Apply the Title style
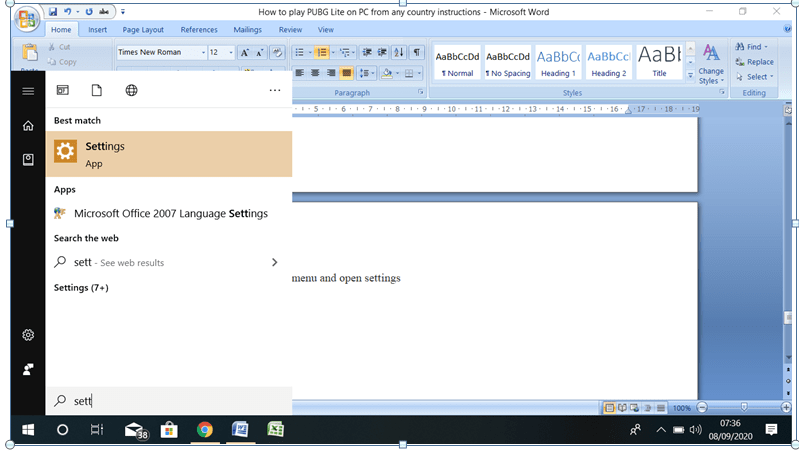The width and height of the screenshot is (799, 451). (659, 62)
